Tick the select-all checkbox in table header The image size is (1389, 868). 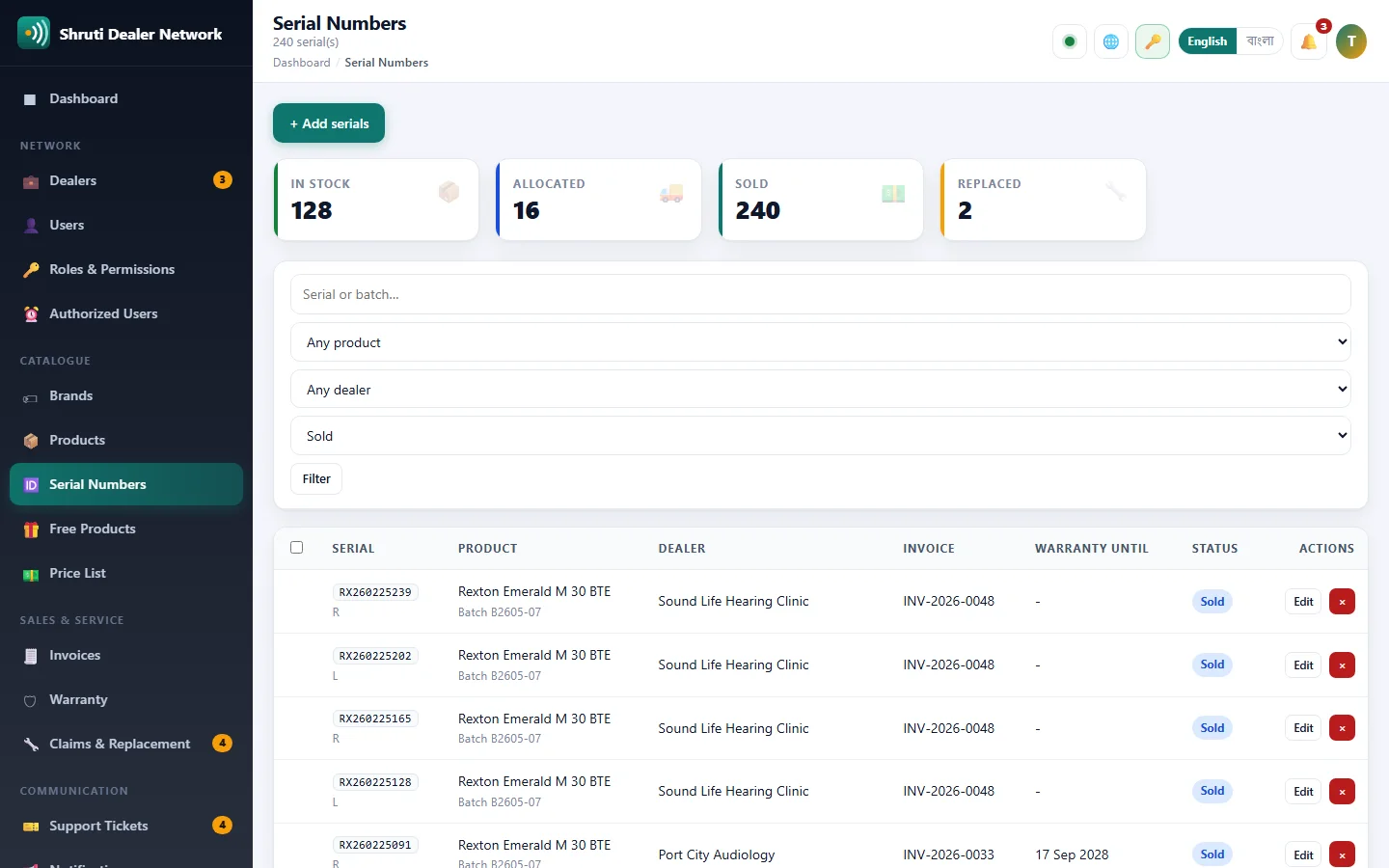coord(297,548)
